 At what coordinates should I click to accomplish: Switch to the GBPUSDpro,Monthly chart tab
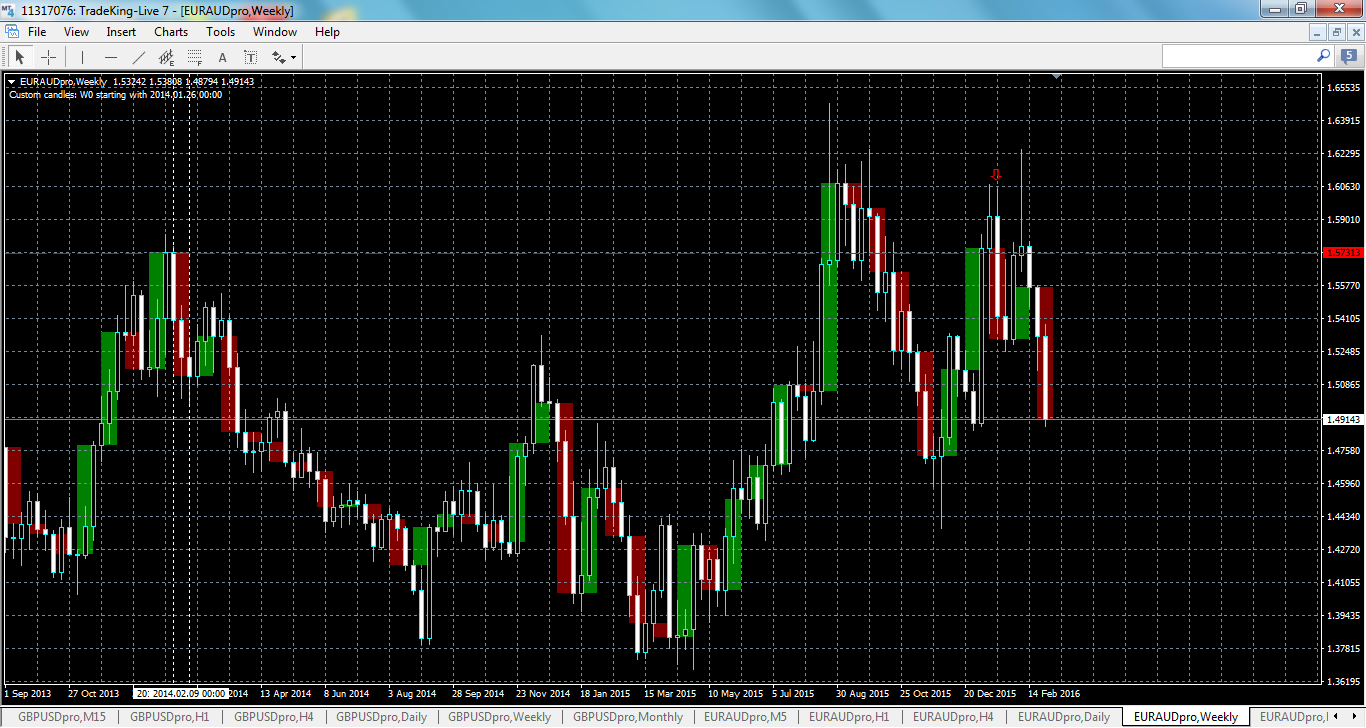tap(628, 717)
